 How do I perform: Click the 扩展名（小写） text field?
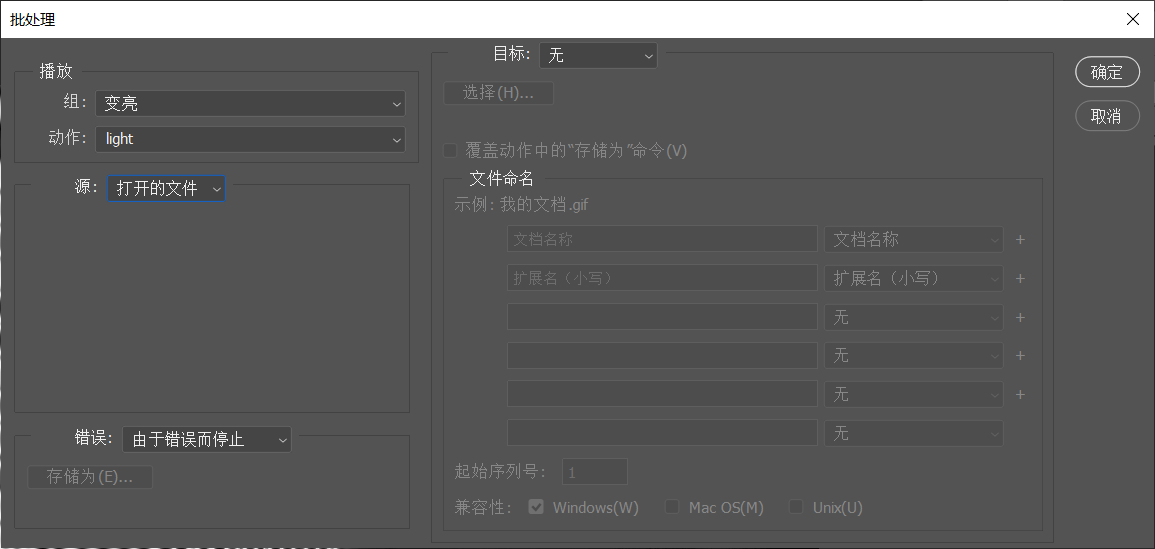pos(662,278)
